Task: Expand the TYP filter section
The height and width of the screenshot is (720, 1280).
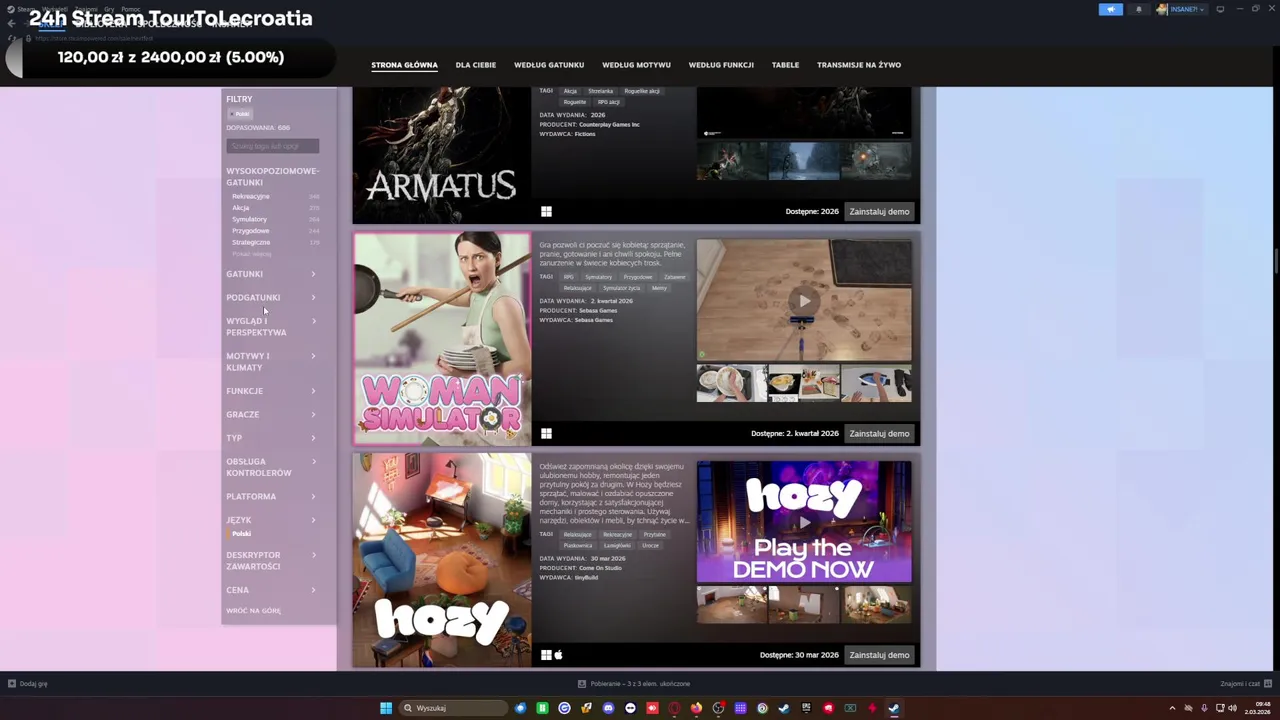Action: (271, 438)
